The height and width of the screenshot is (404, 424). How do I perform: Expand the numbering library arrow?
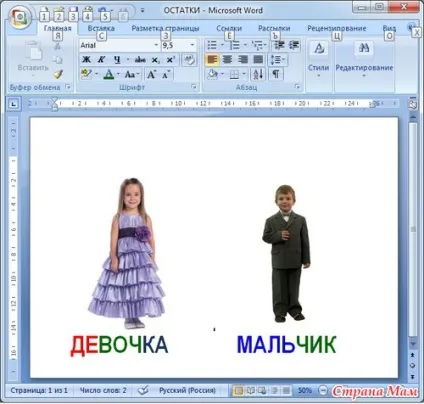coord(245,45)
